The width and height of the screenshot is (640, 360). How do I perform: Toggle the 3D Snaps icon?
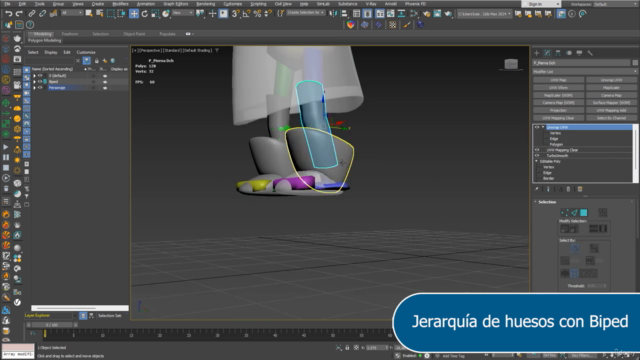[236, 13]
